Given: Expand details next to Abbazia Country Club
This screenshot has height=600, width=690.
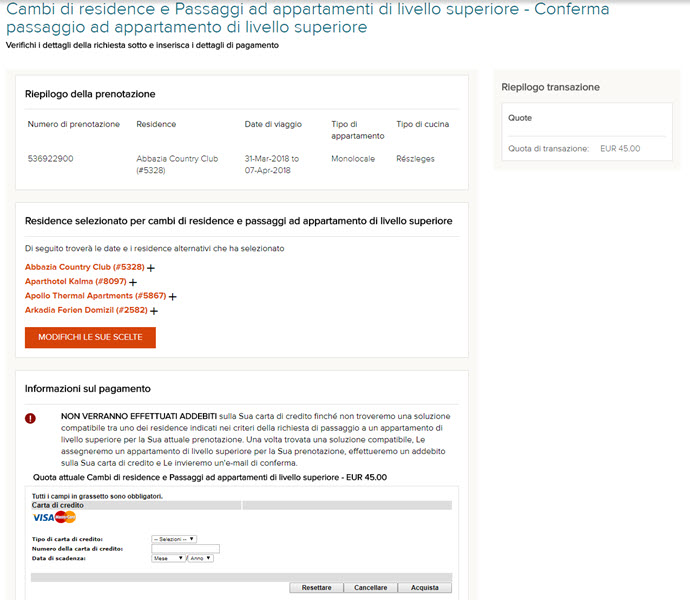Looking at the screenshot, I should coord(151,268).
